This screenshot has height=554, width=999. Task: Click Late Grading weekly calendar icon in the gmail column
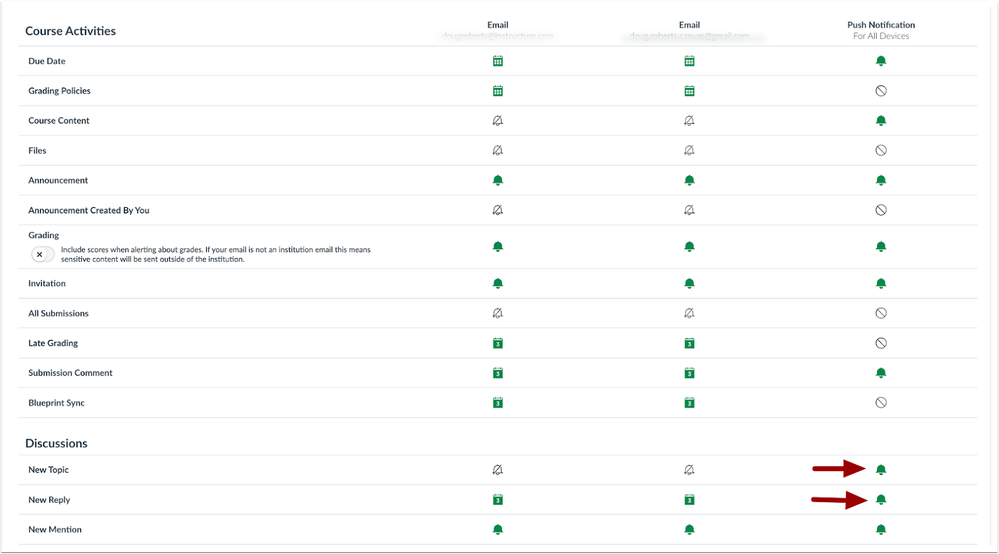(x=689, y=343)
